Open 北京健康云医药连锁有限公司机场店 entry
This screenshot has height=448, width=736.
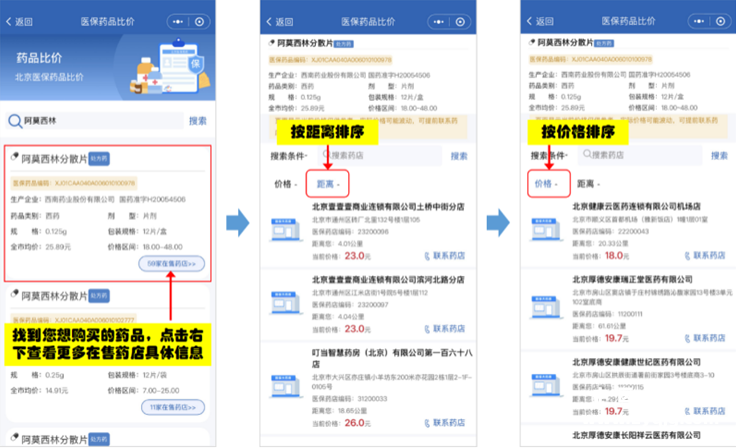click(636, 206)
